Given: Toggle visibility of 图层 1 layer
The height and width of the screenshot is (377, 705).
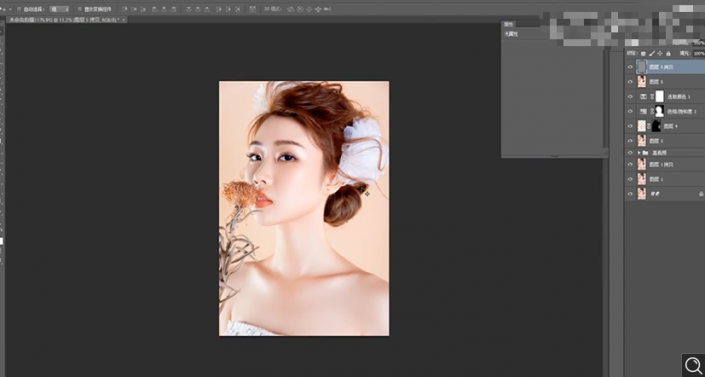Looking at the screenshot, I should [630, 179].
